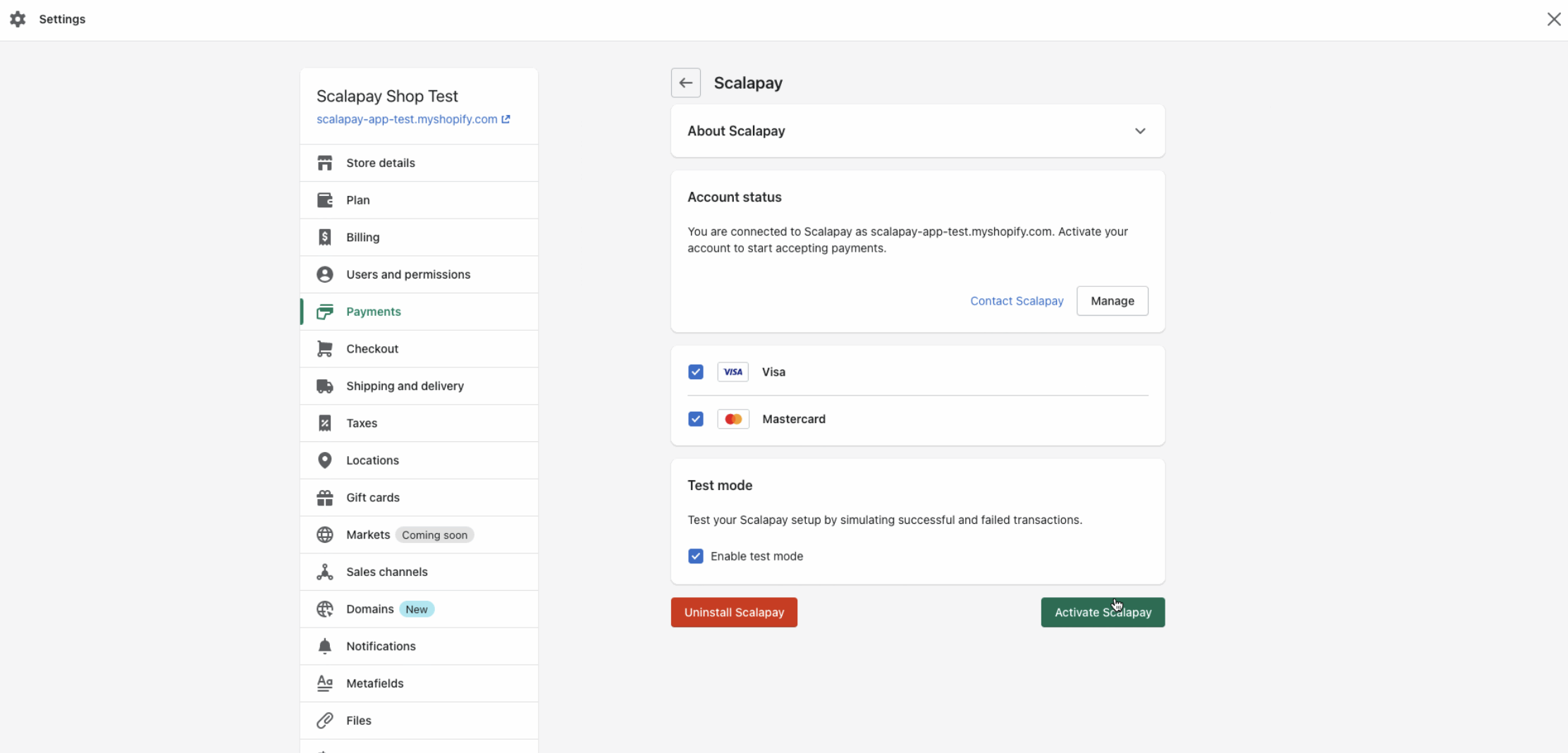Click the Markets globe icon

click(324, 535)
